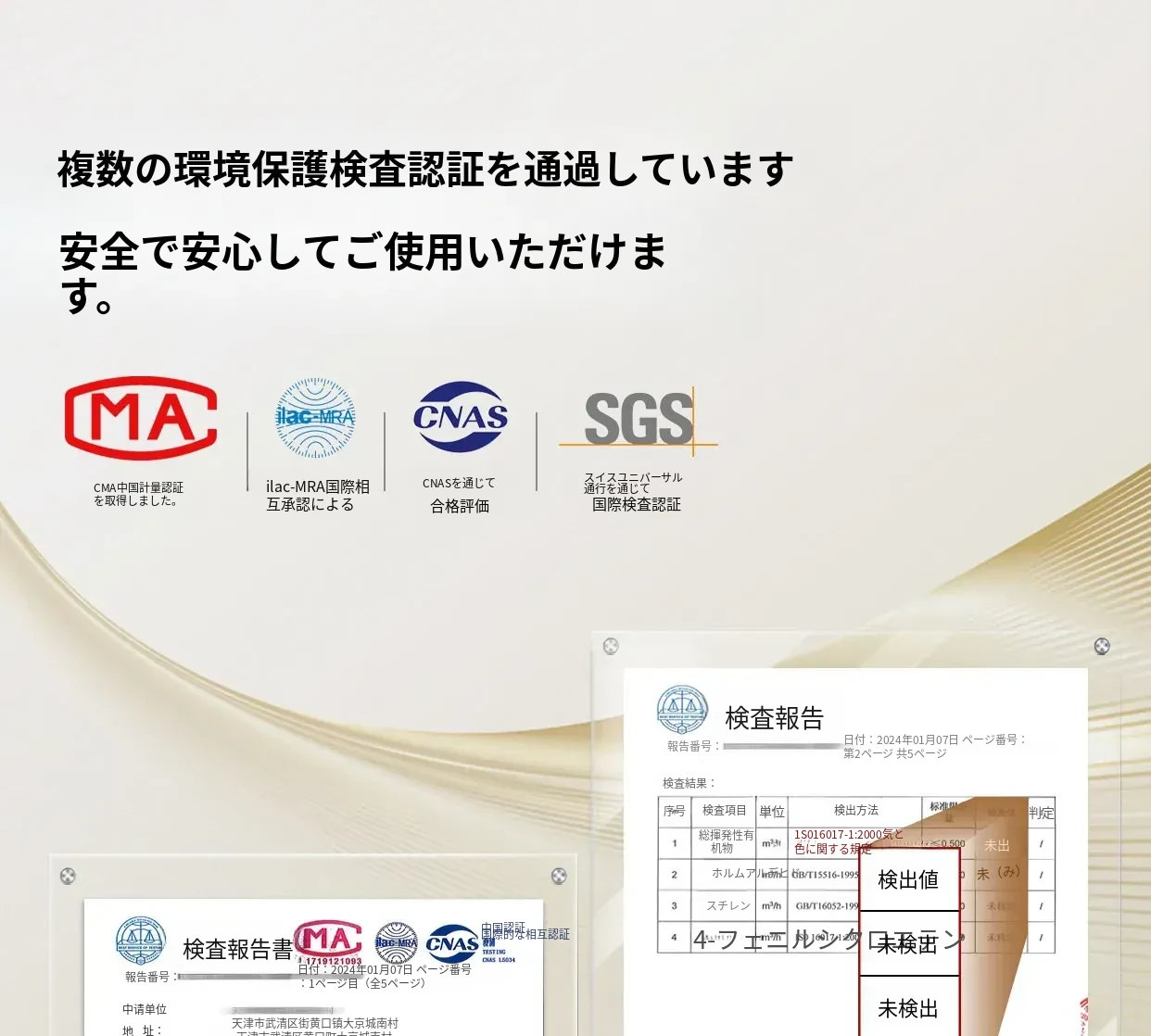Click the round scales seal beside 検査報告書
This screenshot has height=1036, width=1151.
click(x=141, y=941)
